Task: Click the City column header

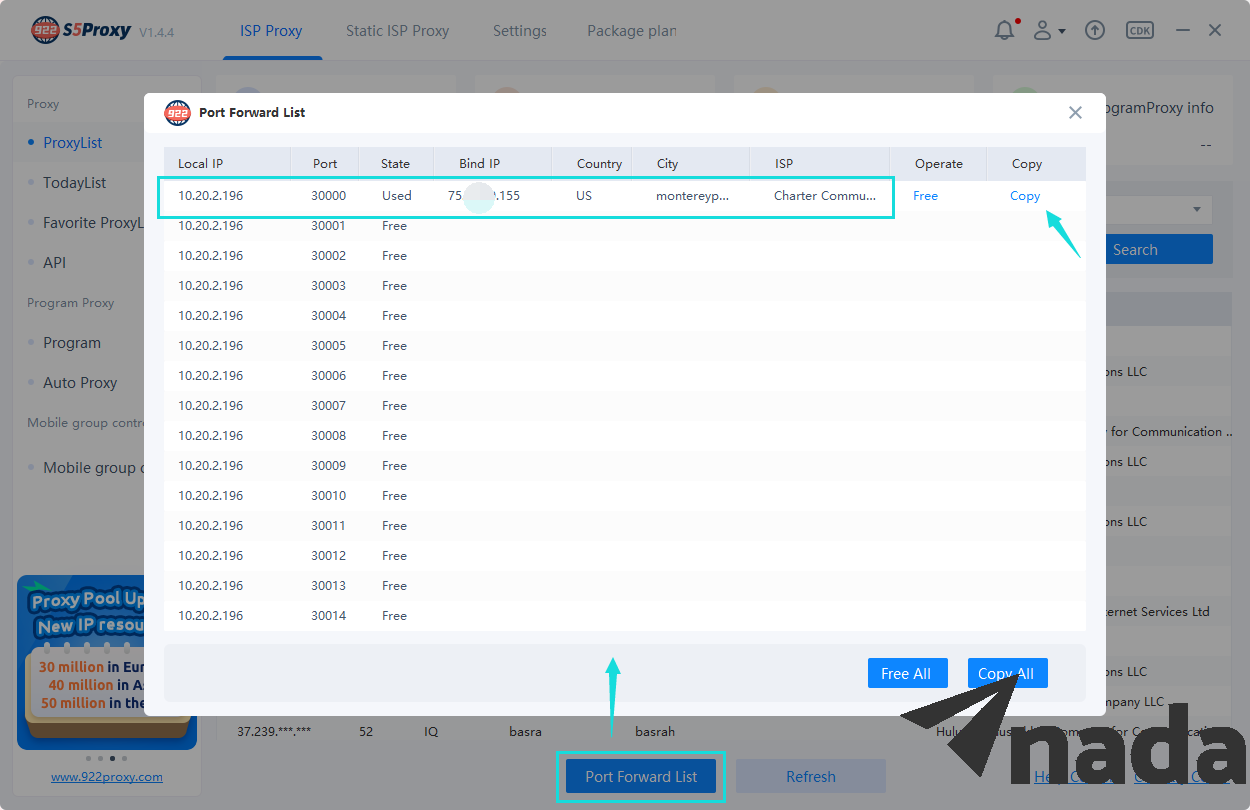Action: click(690, 164)
